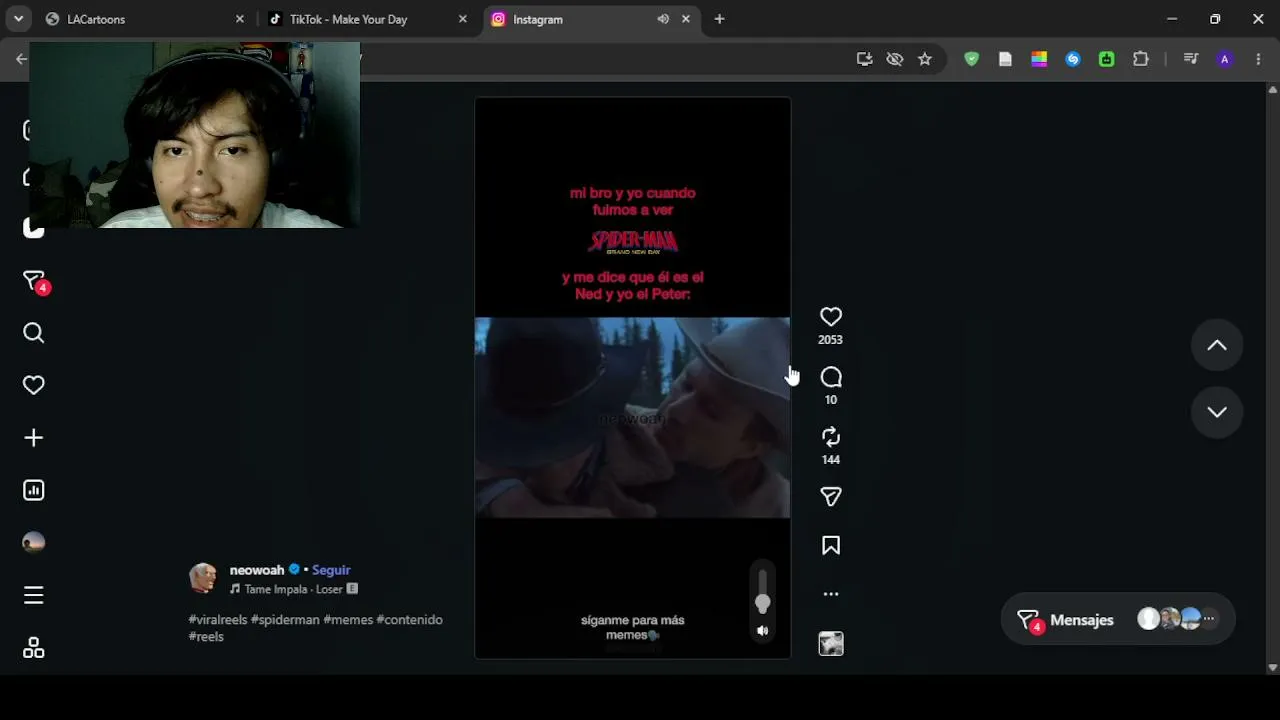Bookmark this page with the star icon
This screenshot has width=1280, height=720.
[925, 59]
